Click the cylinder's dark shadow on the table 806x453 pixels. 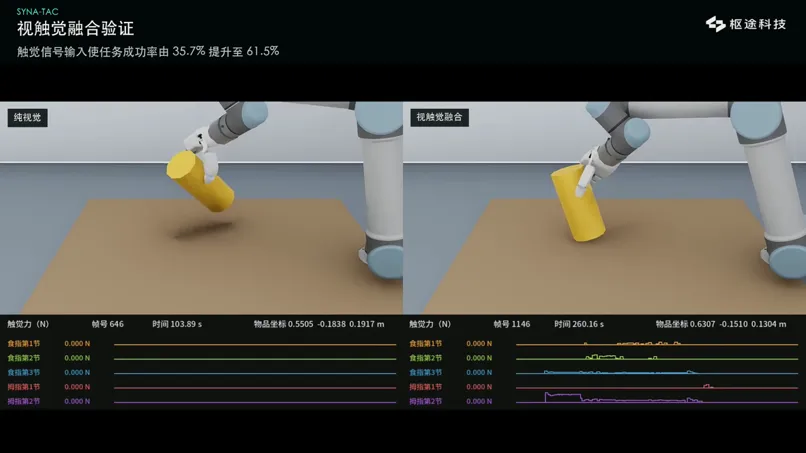pos(202,230)
